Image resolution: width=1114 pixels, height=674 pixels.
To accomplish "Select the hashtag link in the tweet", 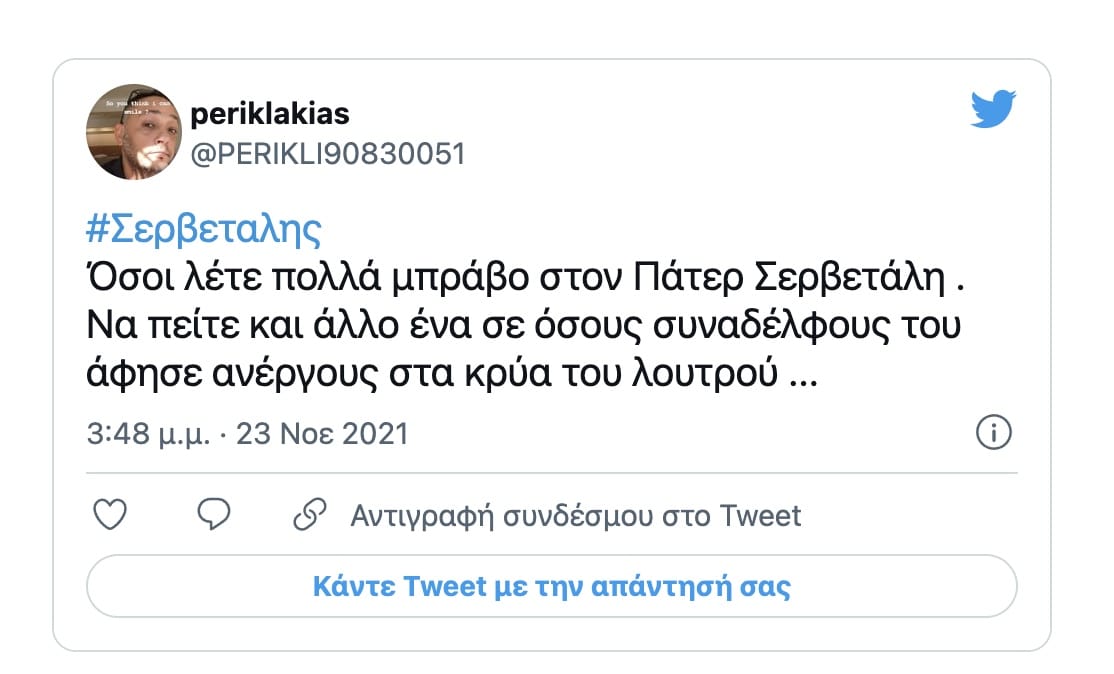I will [202, 228].
